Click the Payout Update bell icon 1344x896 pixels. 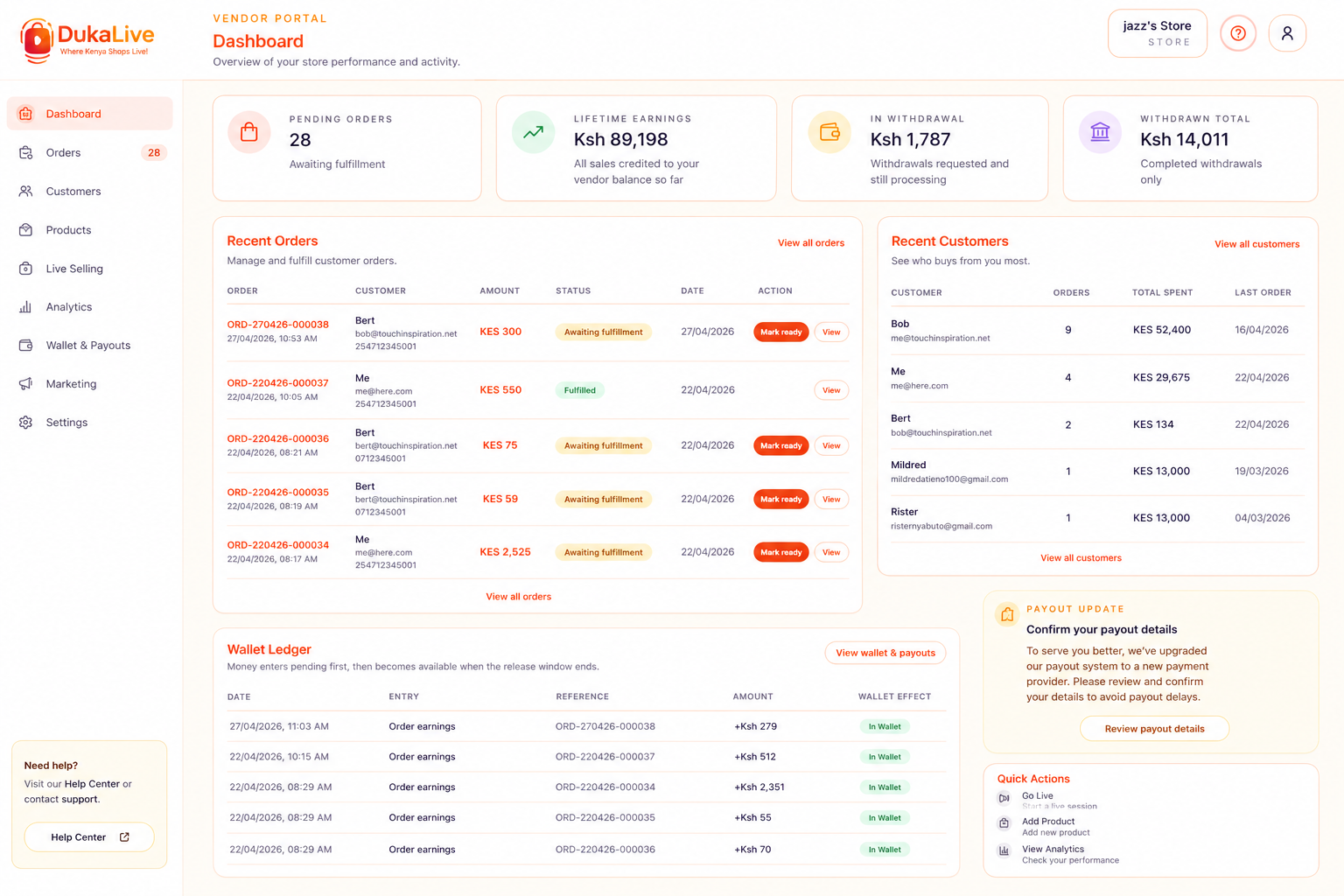1007,614
